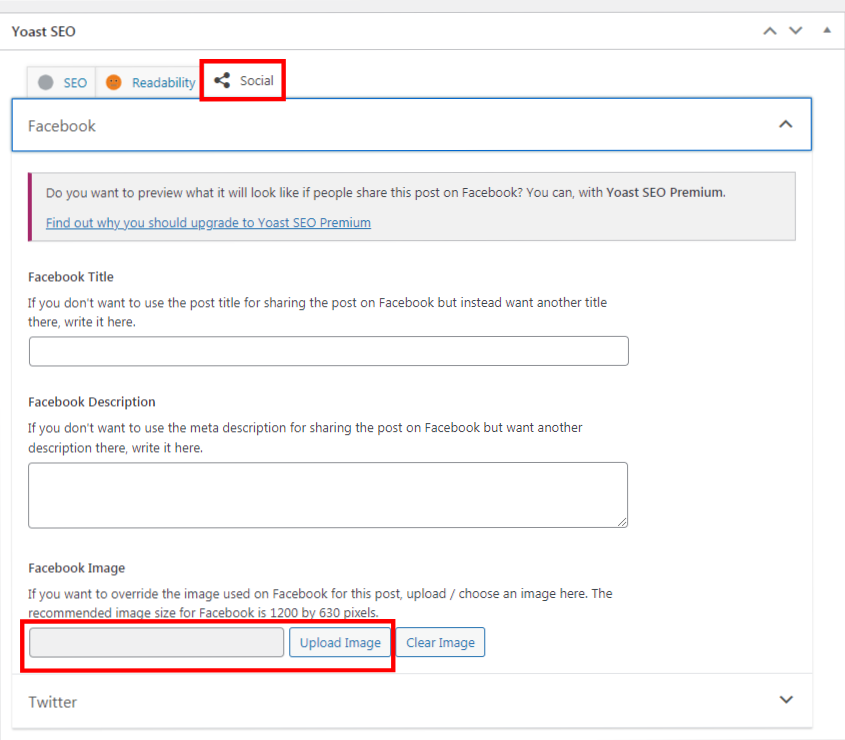Image resolution: width=845 pixels, height=740 pixels.
Task: Click the Twitter section header text
Action: [53, 702]
